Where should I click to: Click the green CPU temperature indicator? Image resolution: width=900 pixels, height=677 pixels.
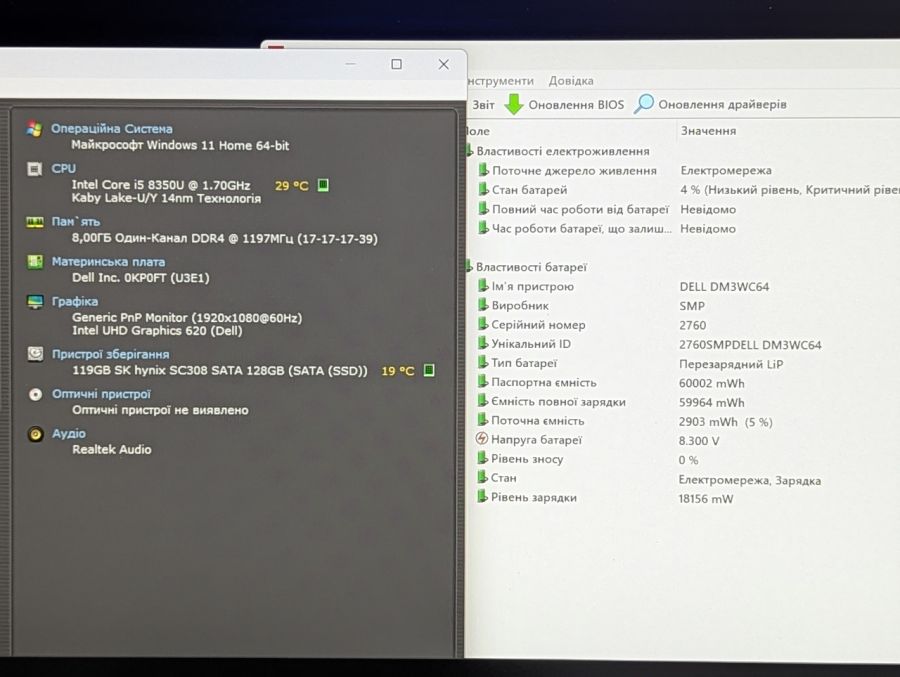click(x=323, y=185)
